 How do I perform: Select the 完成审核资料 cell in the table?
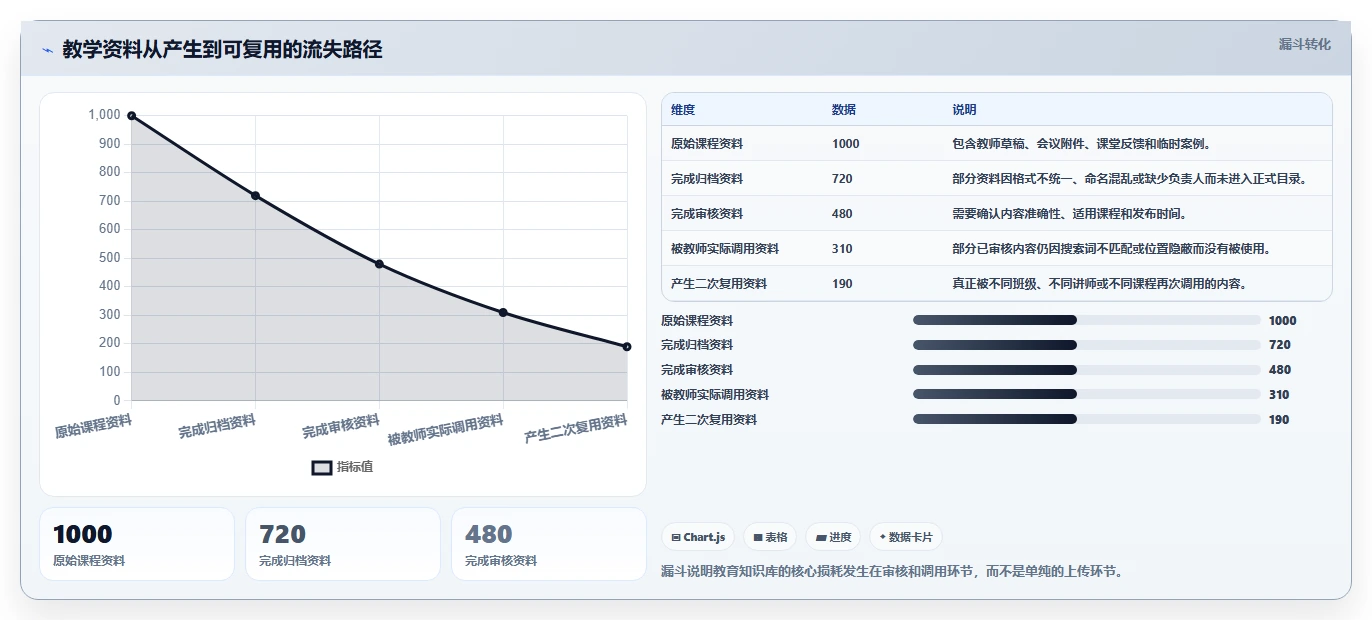(x=707, y=214)
